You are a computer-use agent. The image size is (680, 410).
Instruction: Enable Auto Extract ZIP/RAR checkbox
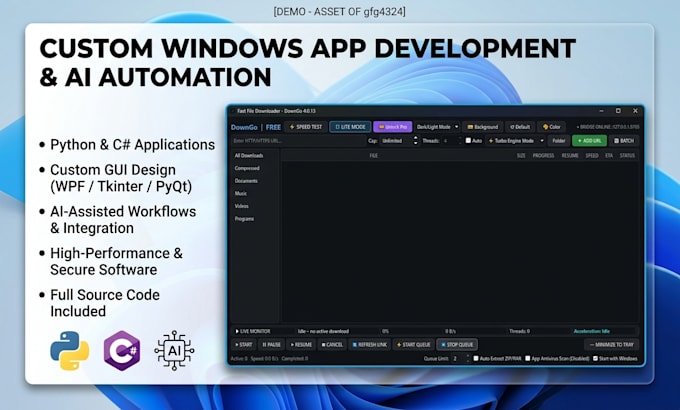(x=476, y=358)
